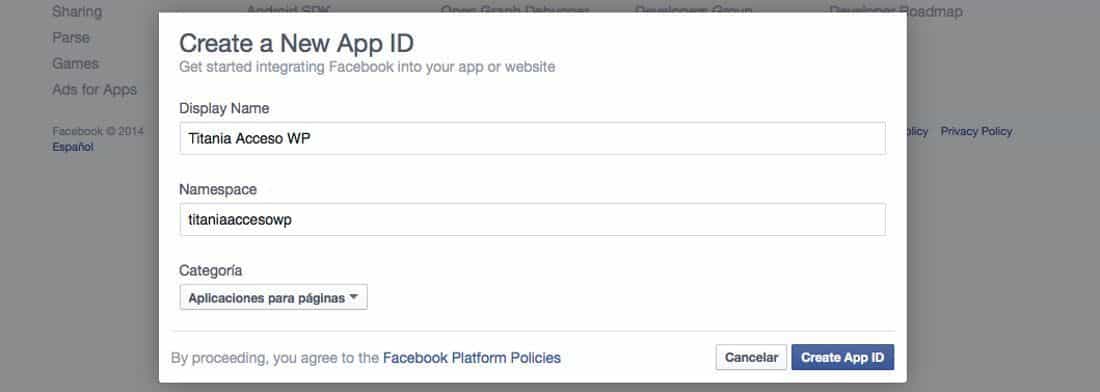Open the Parse link in sidebar
This screenshot has width=1100, height=392.
71,37
